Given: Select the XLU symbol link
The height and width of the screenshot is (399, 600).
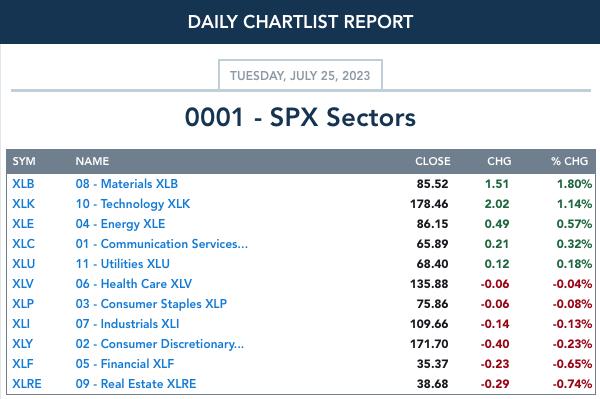Looking at the screenshot, I should click(x=23, y=264).
